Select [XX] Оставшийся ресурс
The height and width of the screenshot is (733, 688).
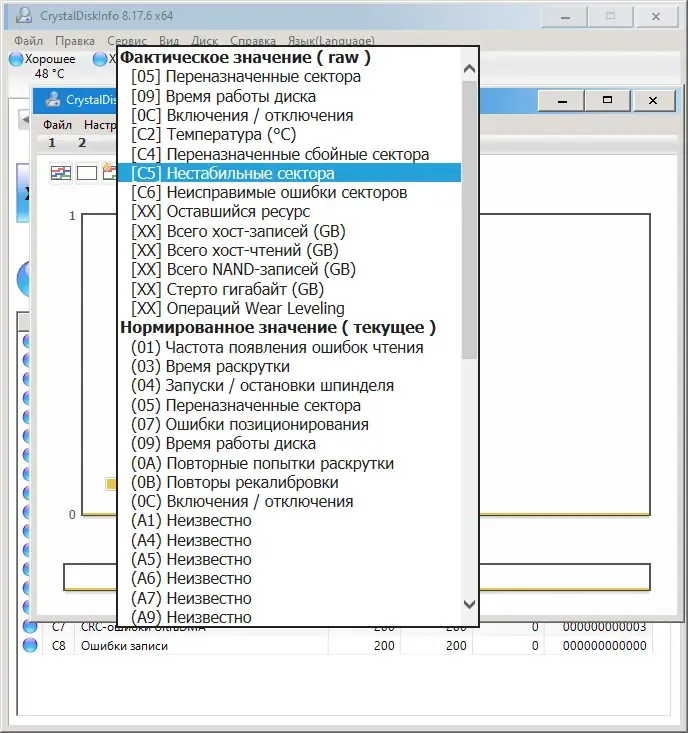(289, 212)
